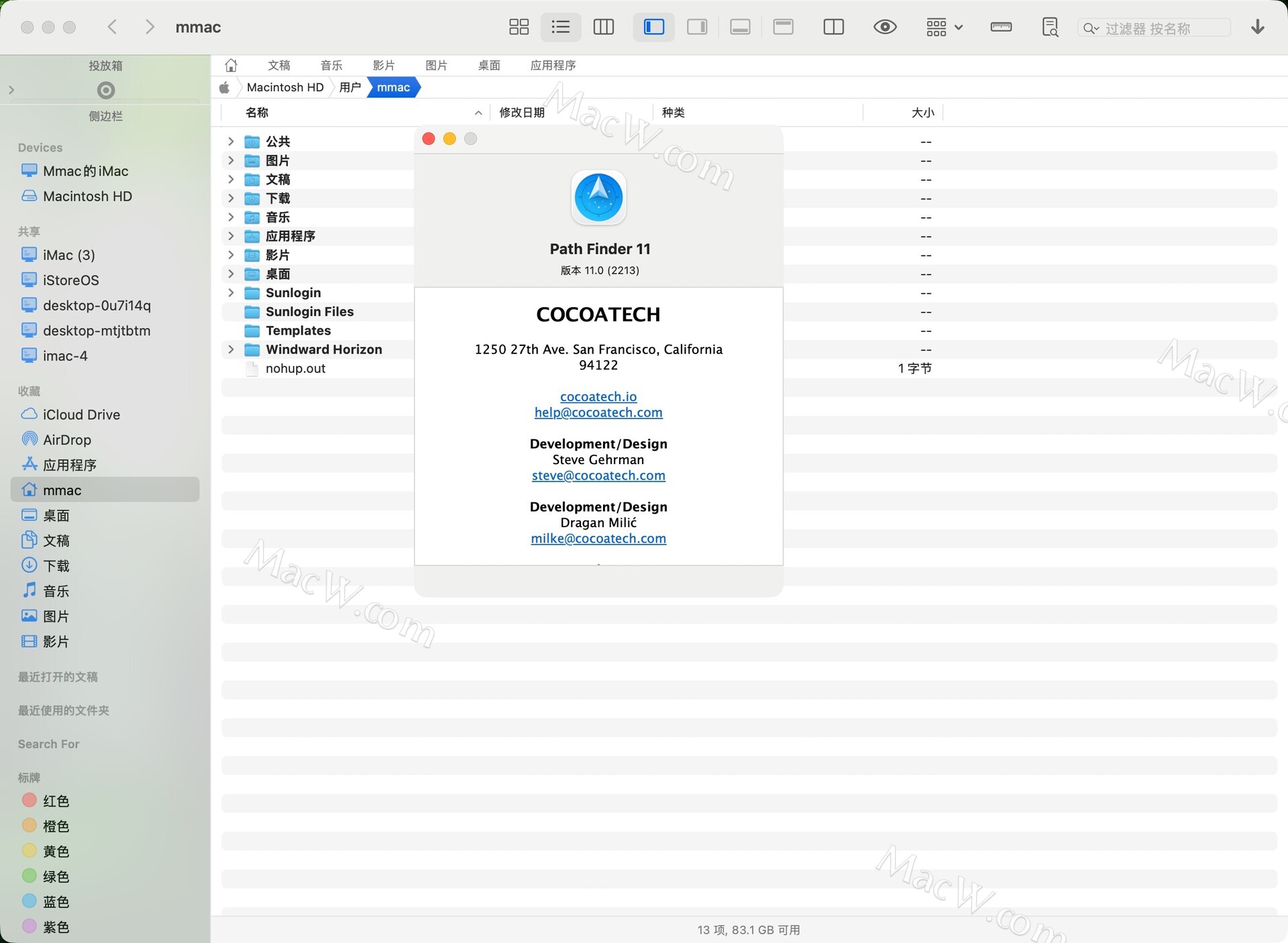Toggle the left sidebar panel
Viewport: 1288px width, 943px height.
[x=653, y=27]
